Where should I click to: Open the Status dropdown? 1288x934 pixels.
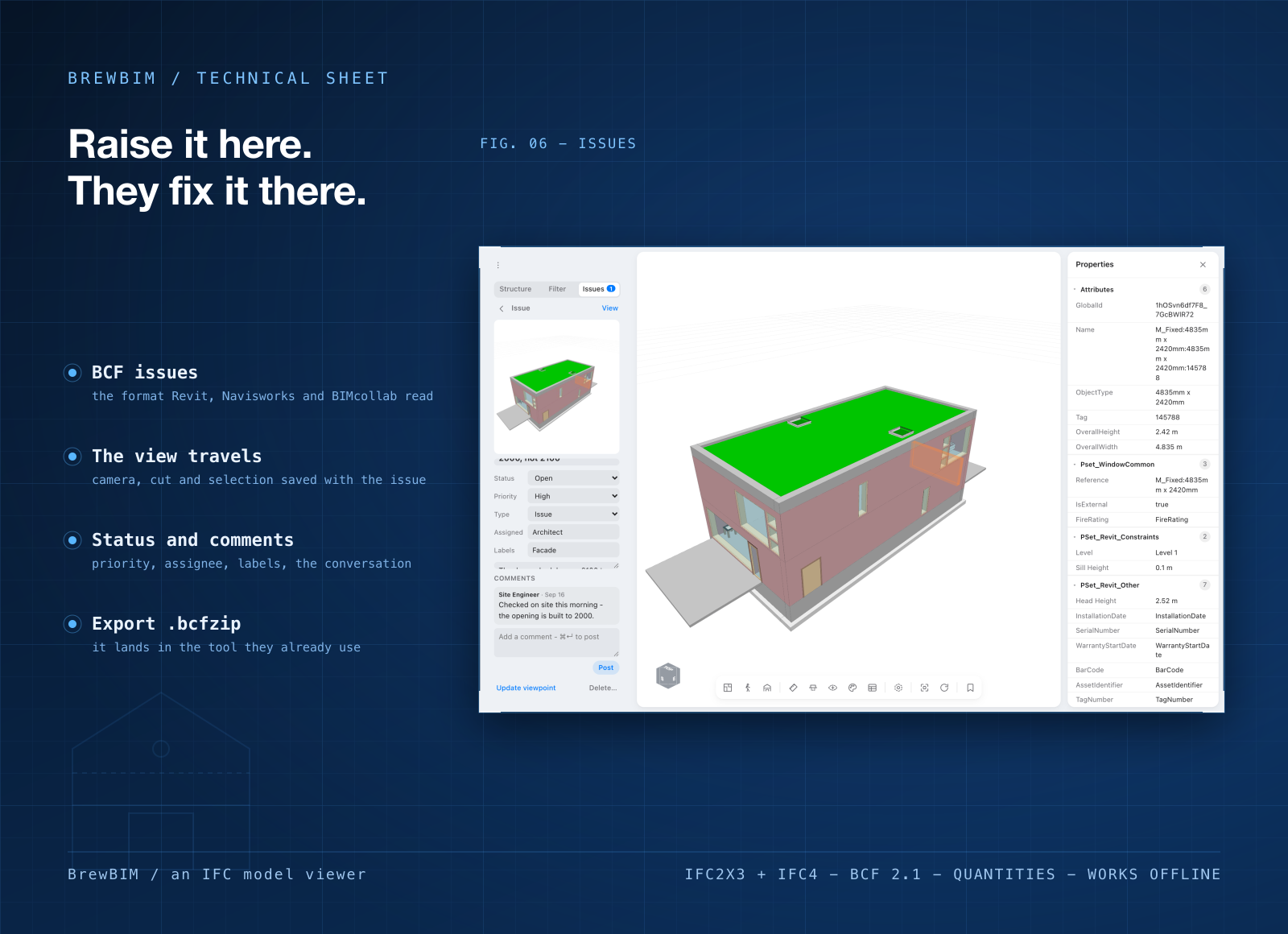[x=574, y=478]
